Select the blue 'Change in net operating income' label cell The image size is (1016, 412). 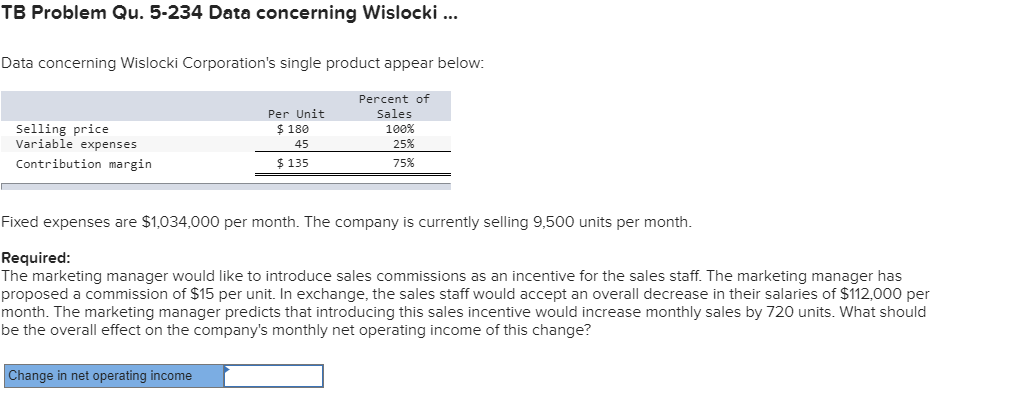coord(114,376)
